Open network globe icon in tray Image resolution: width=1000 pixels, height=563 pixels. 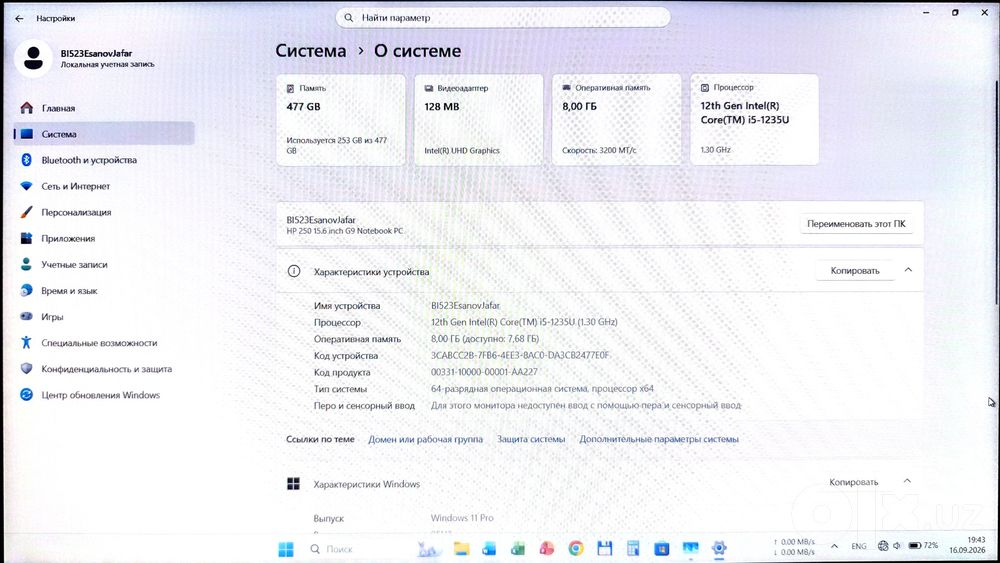(x=883, y=546)
